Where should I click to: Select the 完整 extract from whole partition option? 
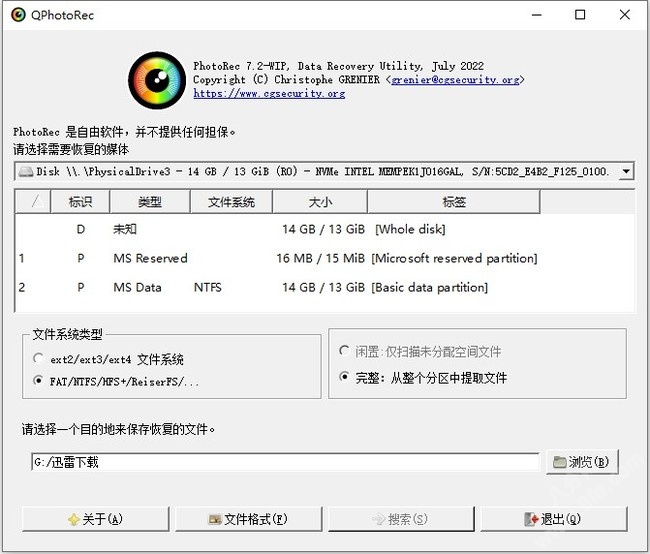click(344, 377)
